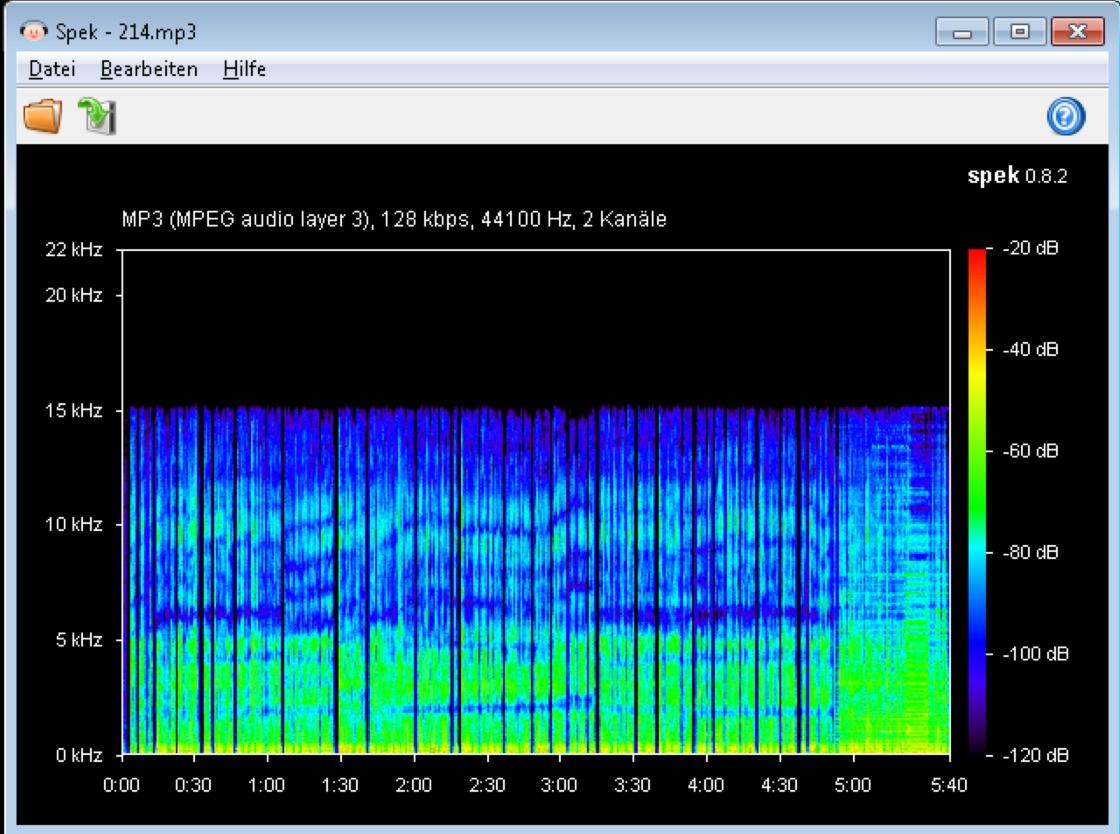
Task: Save the spectrogram using the green arrow icon
Action: tap(97, 117)
